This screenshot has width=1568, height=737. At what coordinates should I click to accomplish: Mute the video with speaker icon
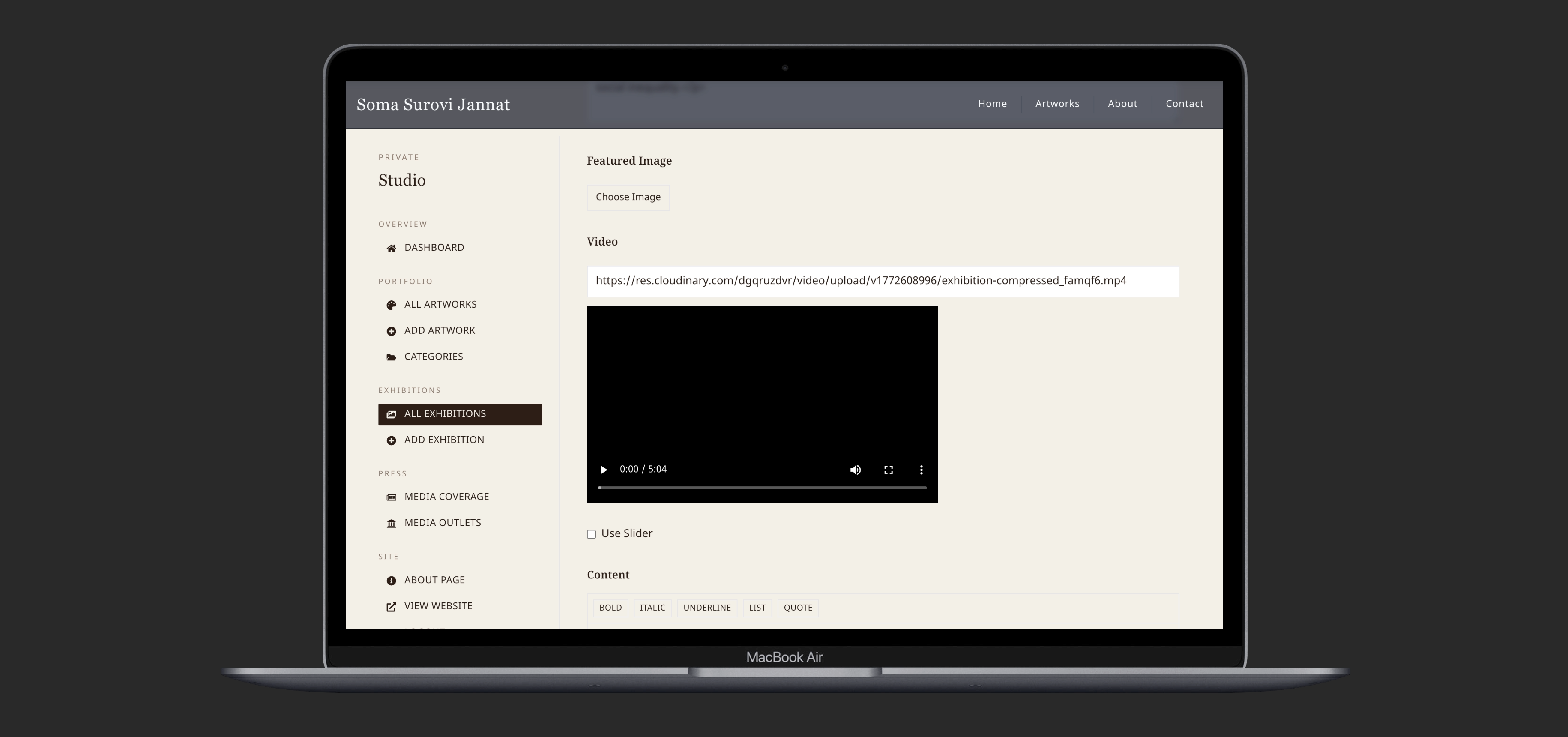855,470
